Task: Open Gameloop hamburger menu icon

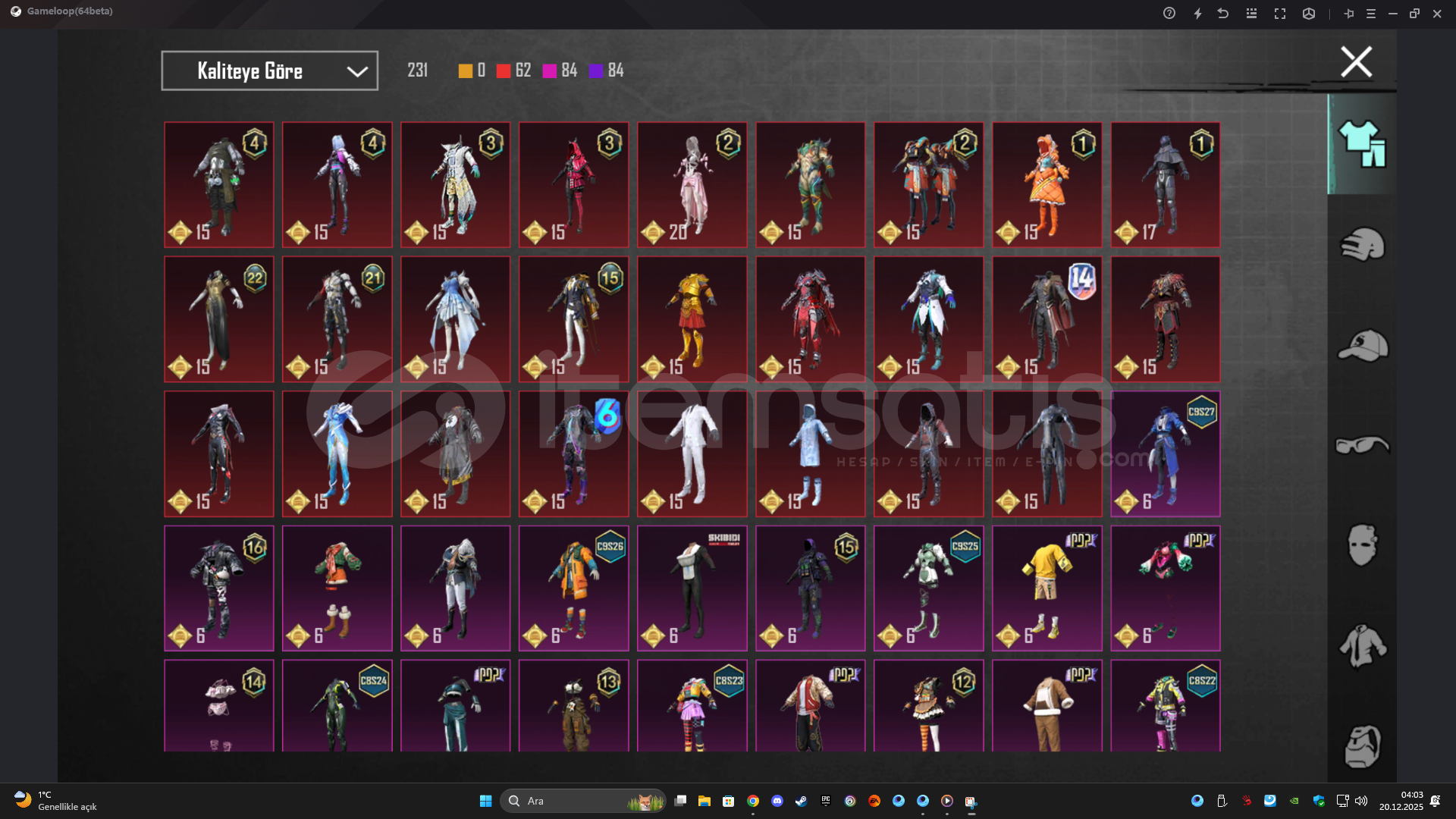Action: (1371, 13)
